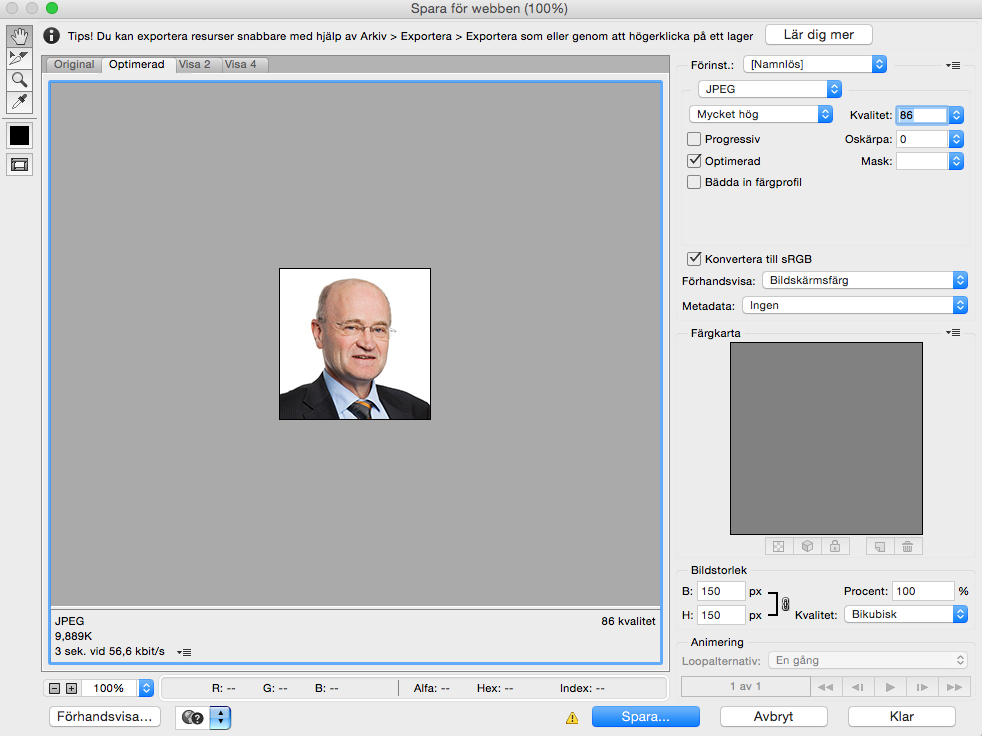Select the Hand tool
The width and height of the screenshot is (982, 736).
(19, 36)
